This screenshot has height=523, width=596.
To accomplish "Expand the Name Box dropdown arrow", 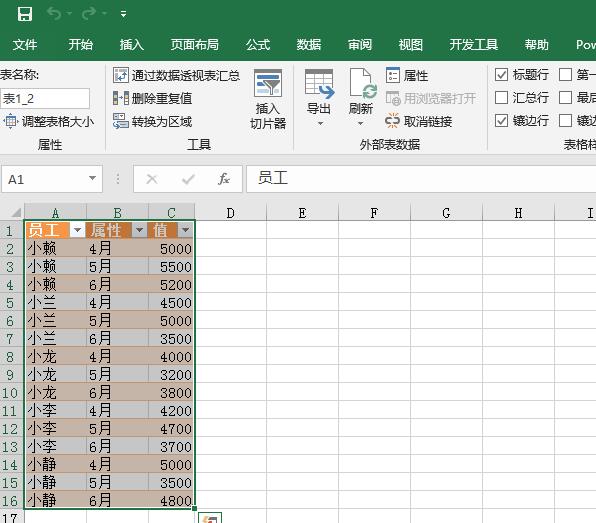I will point(92,178).
